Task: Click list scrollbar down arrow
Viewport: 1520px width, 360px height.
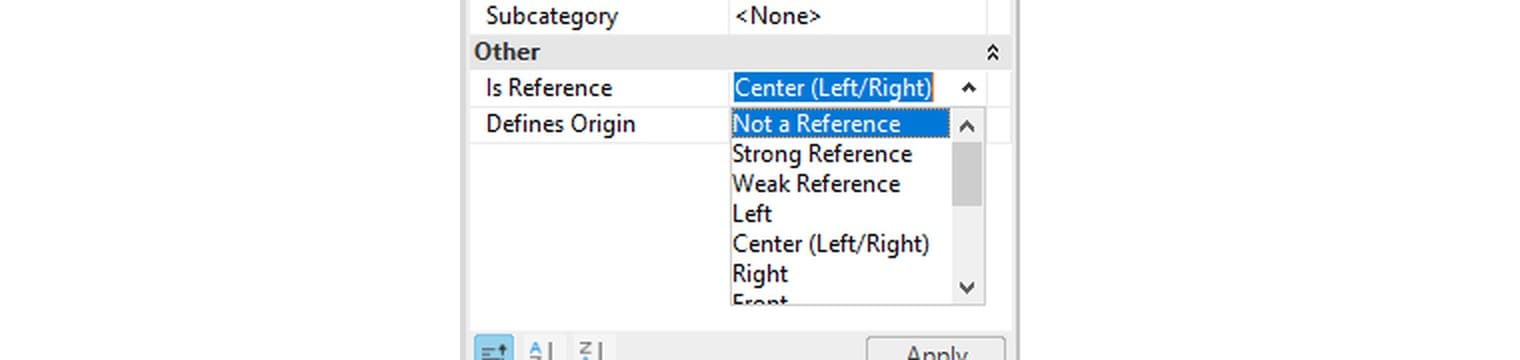Action: [x=966, y=288]
